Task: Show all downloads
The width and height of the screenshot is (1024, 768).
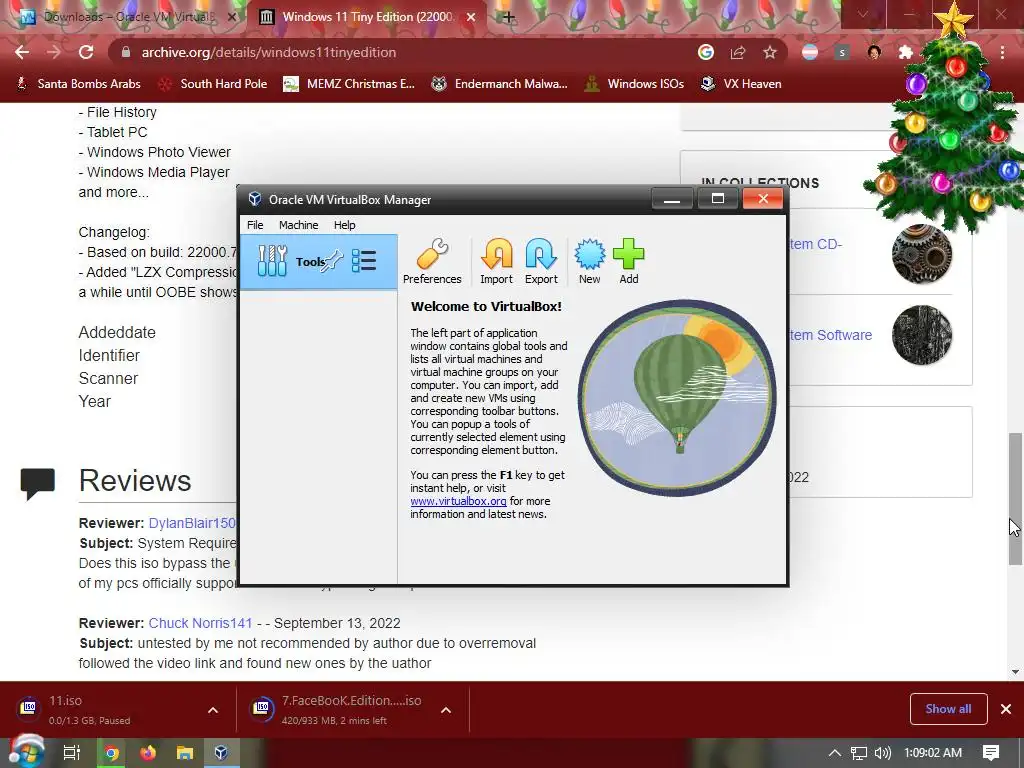Action: tap(948, 709)
